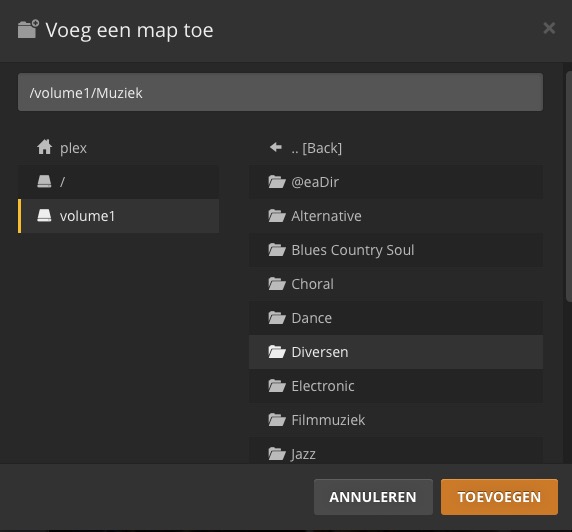Open the Electronic folder
The width and height of the screenshot is (572, 532).
coord(396,386)
